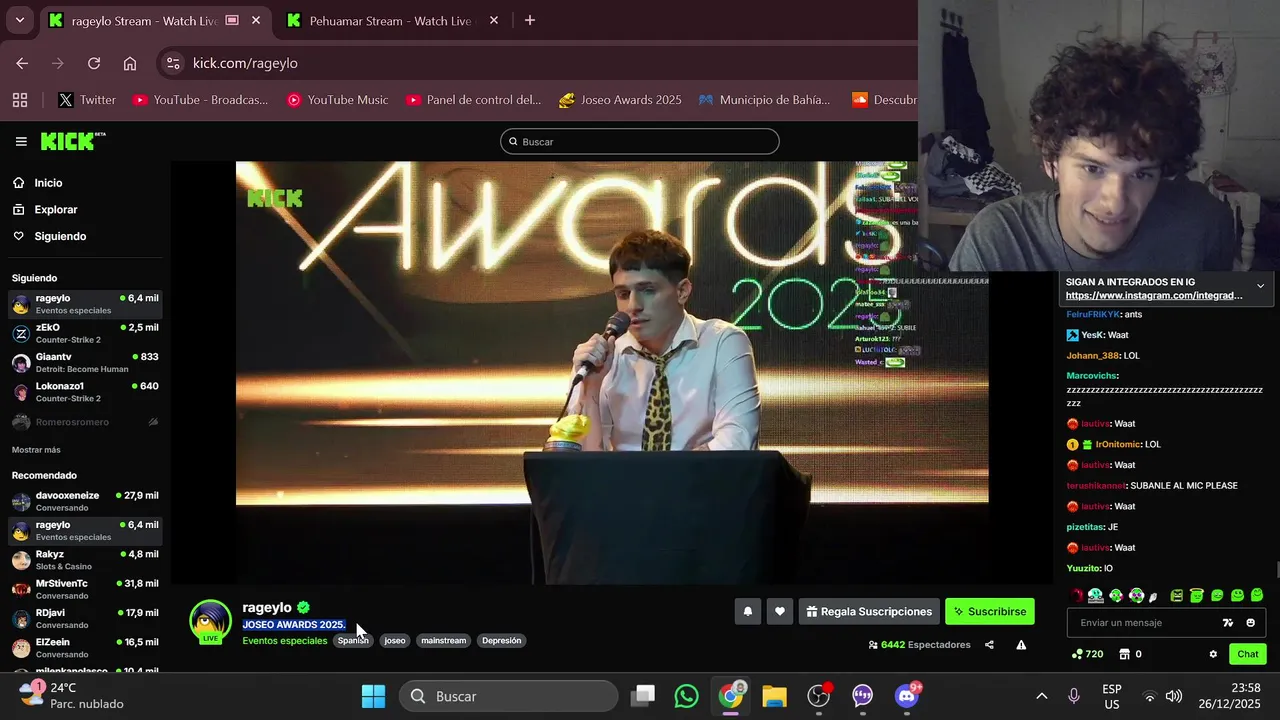The width and height of the screenshot is (1280, 720).
Task: Open the Chrome apps grid icon
Action: (20, 100)
